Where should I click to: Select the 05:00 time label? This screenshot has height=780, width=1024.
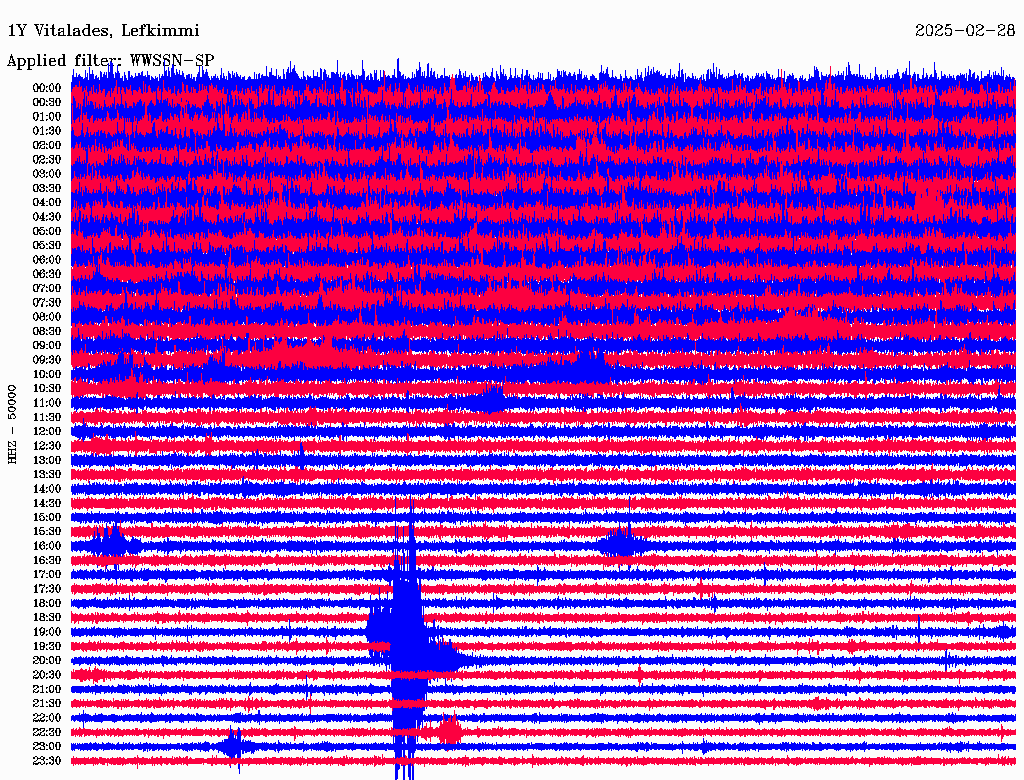tap(47, 231)
